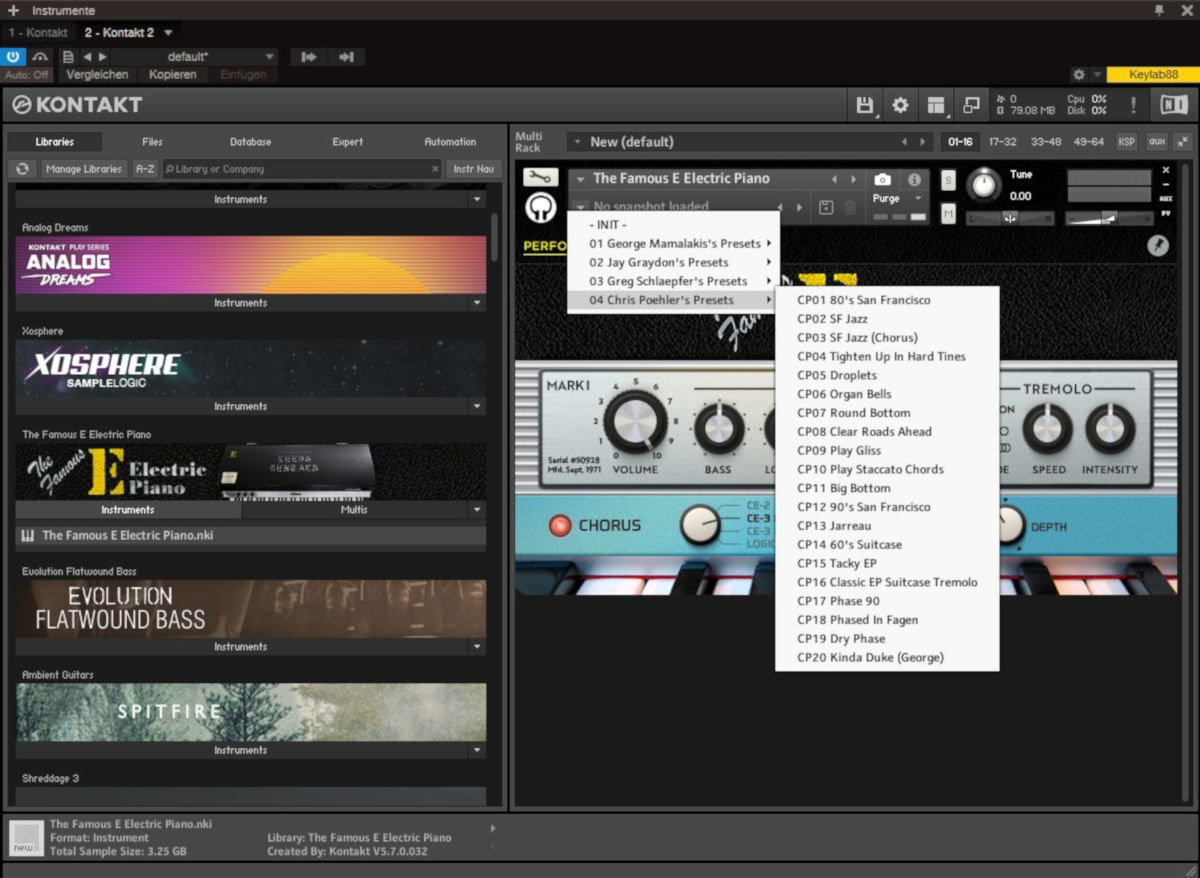Click previous plugin preset arrow
This screenshot has width=1200, height=878.
(x=88, y=57)
